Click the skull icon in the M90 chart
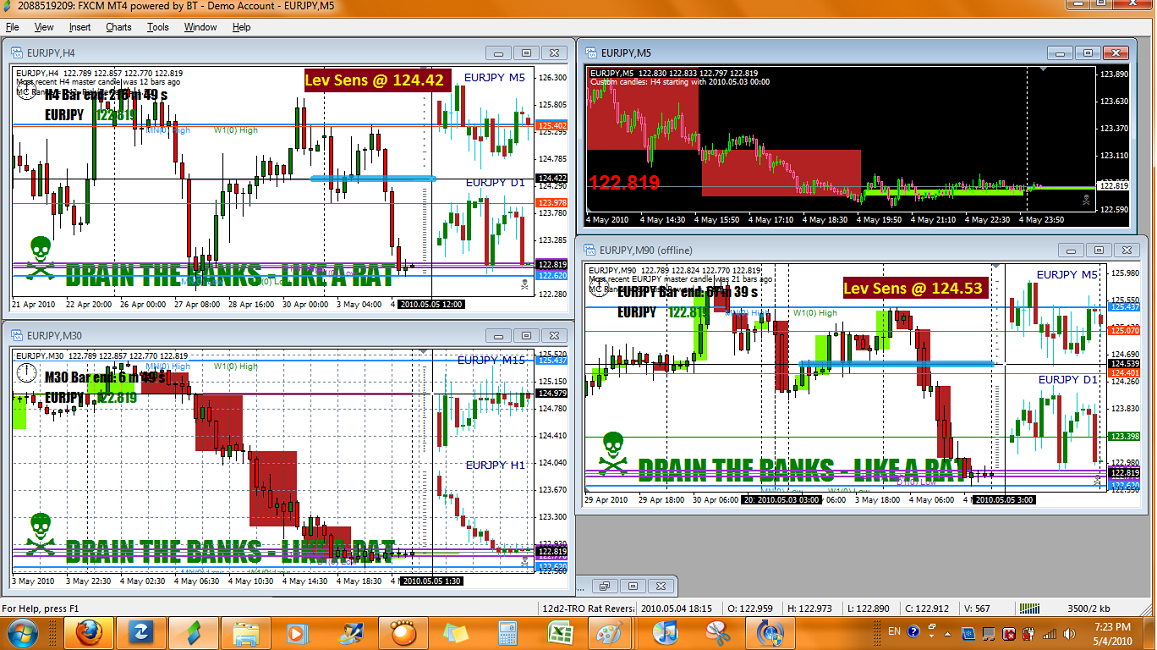The width and height of the screenshot is (1157, 650). 612,453
